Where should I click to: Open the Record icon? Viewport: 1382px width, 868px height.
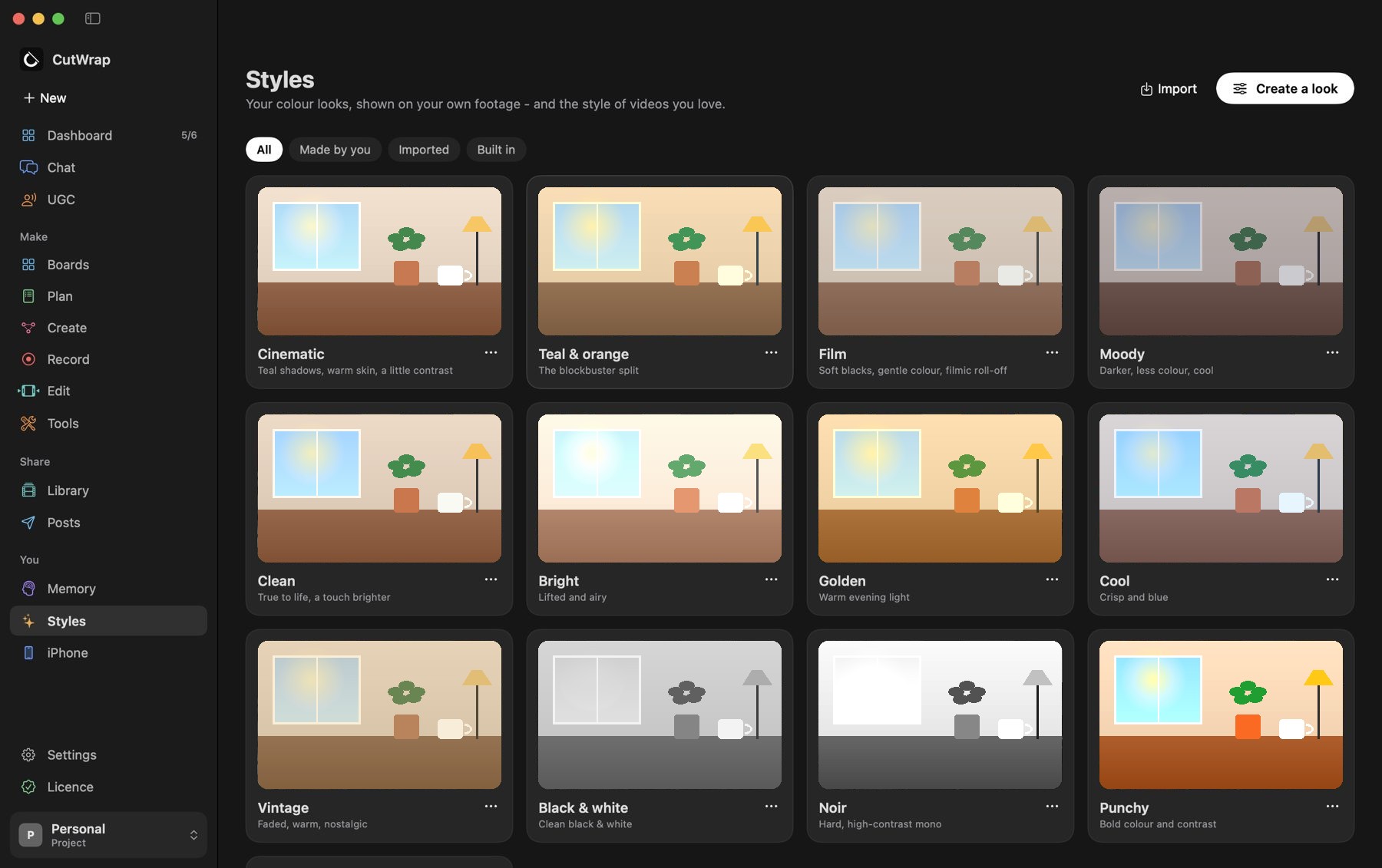[x=28, y=359]
